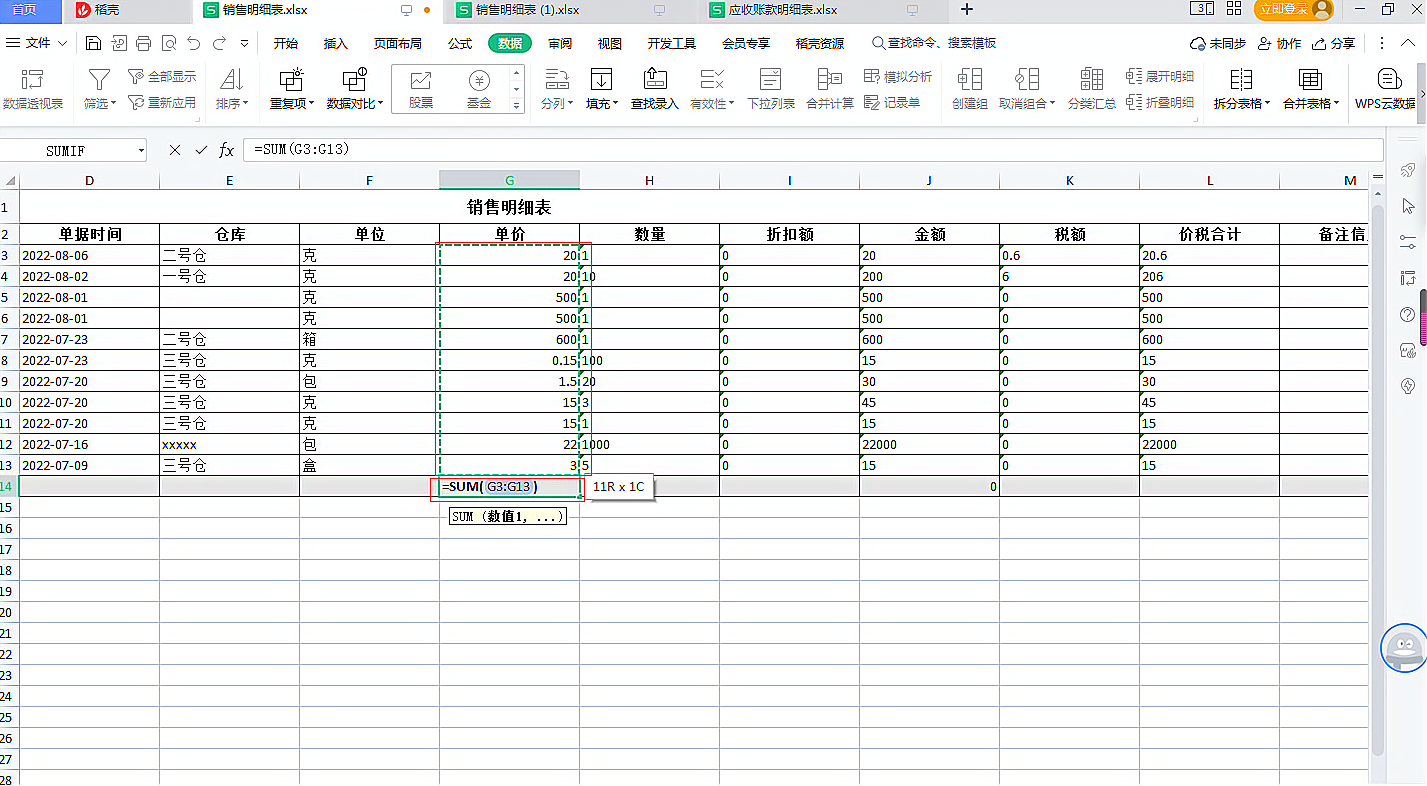Expand the 数据对比 dropdown arrow
The image size is (1427, 786).
(x=381, y=103)
